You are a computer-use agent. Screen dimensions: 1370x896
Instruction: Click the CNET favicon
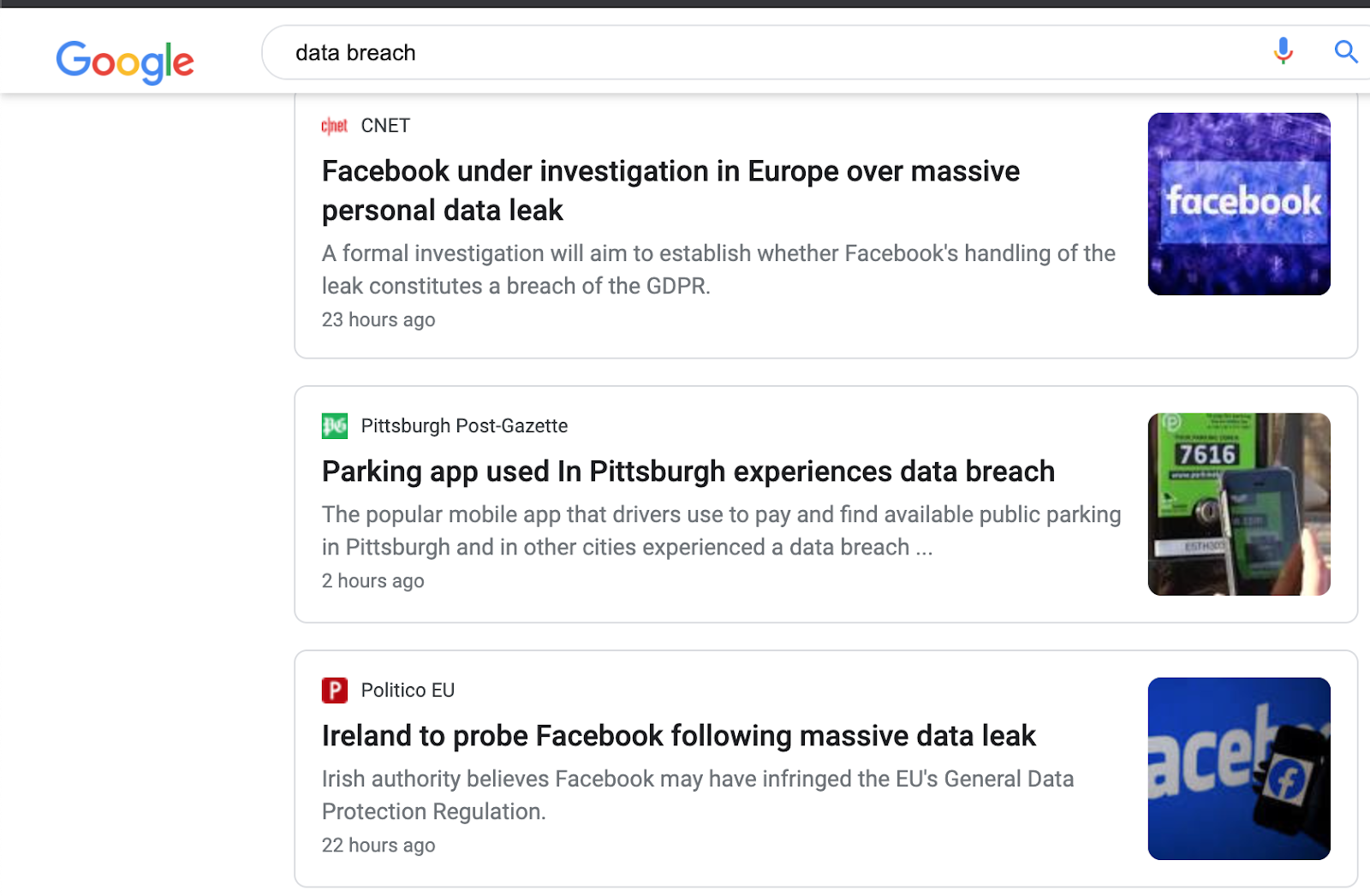[x=334, y=126]
